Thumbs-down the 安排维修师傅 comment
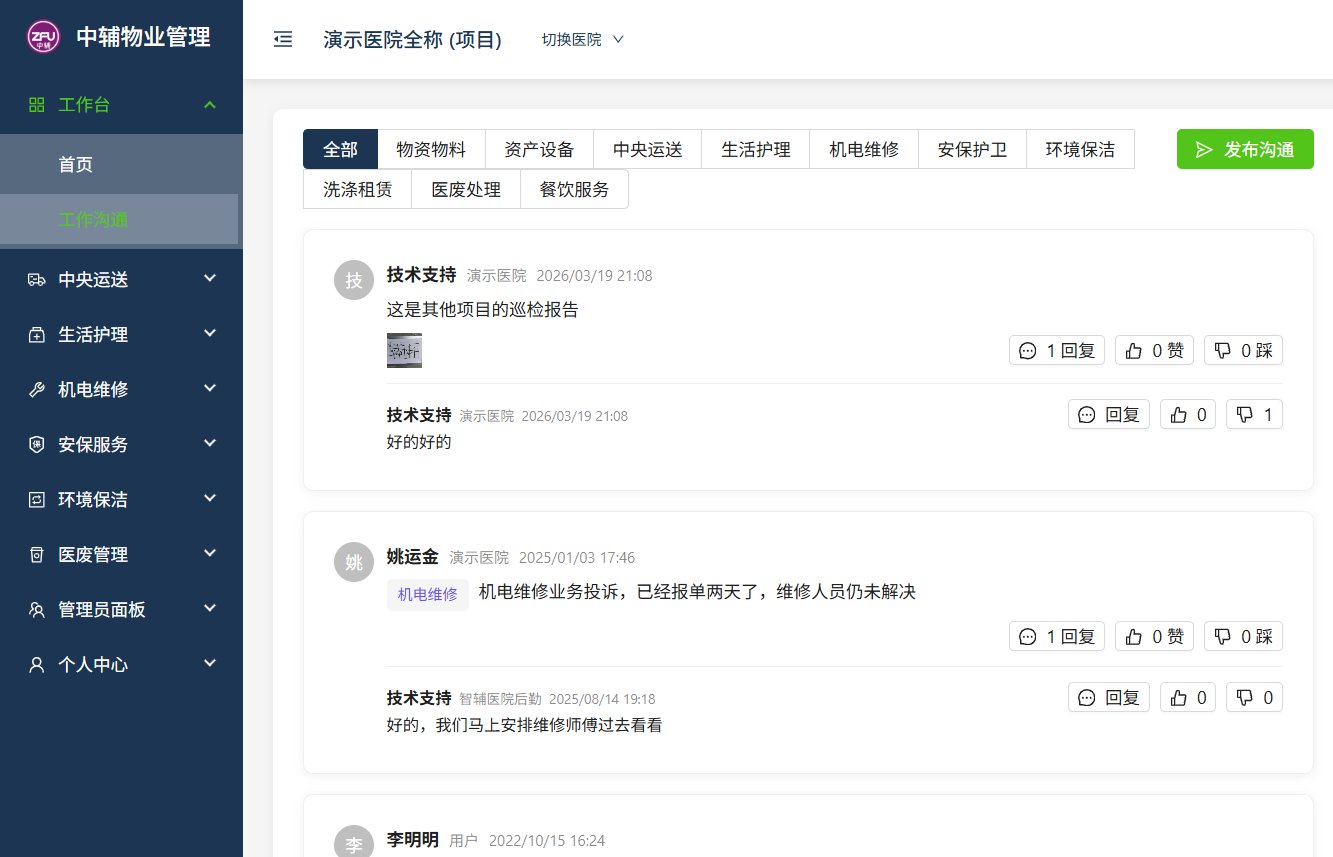 coord(1254,697)
